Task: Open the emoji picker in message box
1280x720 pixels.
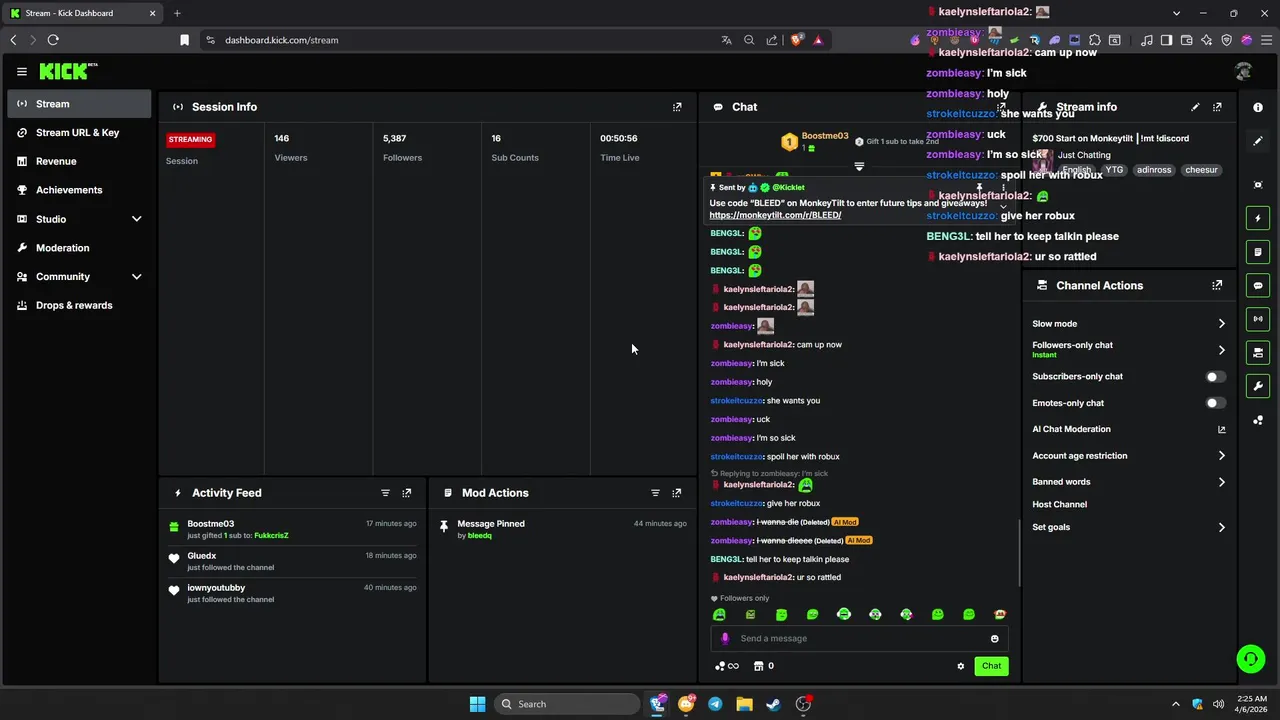Action: pyautogui.click(x=994, y=639)
